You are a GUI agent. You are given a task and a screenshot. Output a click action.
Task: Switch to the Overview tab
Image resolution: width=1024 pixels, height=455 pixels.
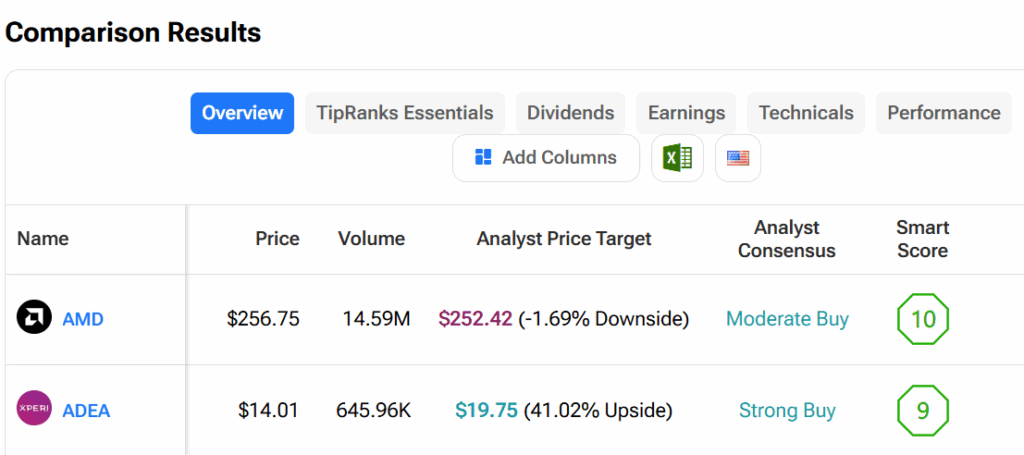[x=242, y=113]
